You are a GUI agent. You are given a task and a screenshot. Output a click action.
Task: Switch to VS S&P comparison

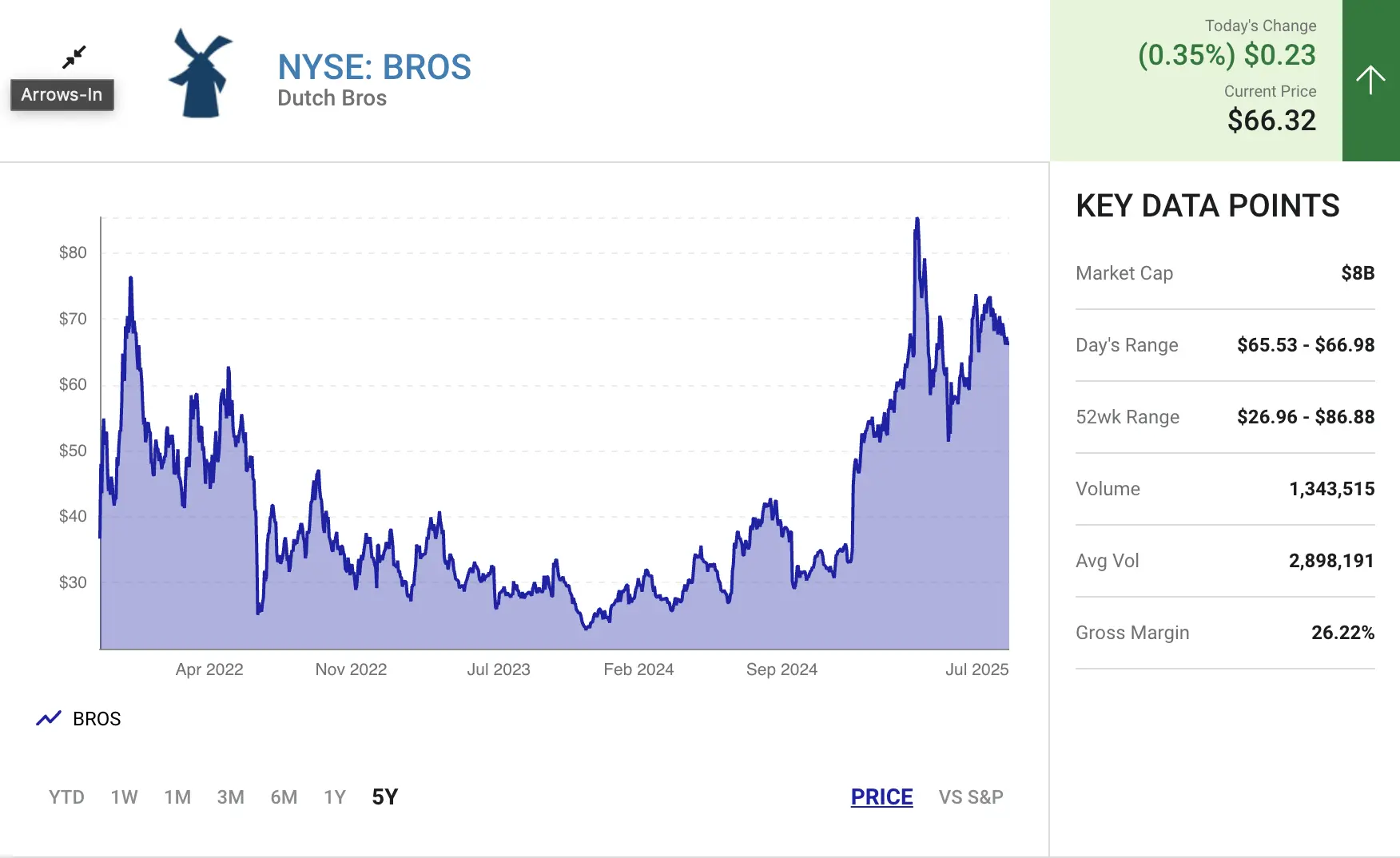click(x=971, y=796)
